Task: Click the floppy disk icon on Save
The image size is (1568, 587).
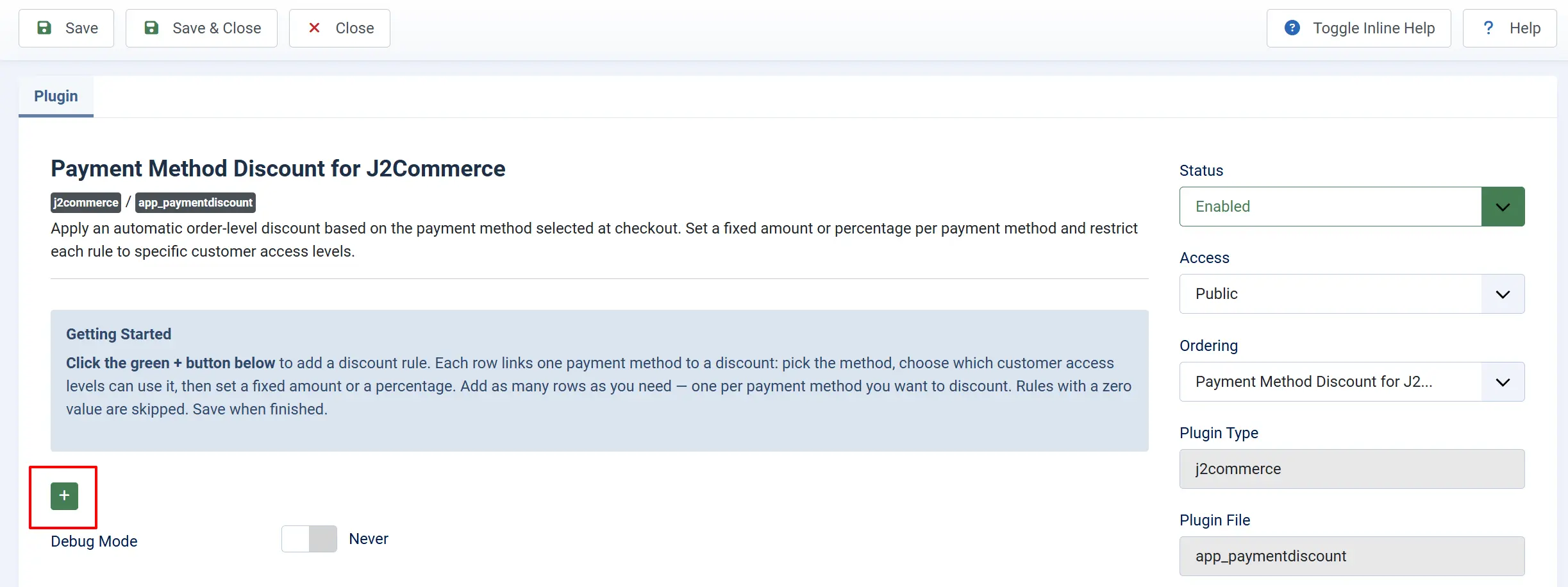Action: coord(44,28)
